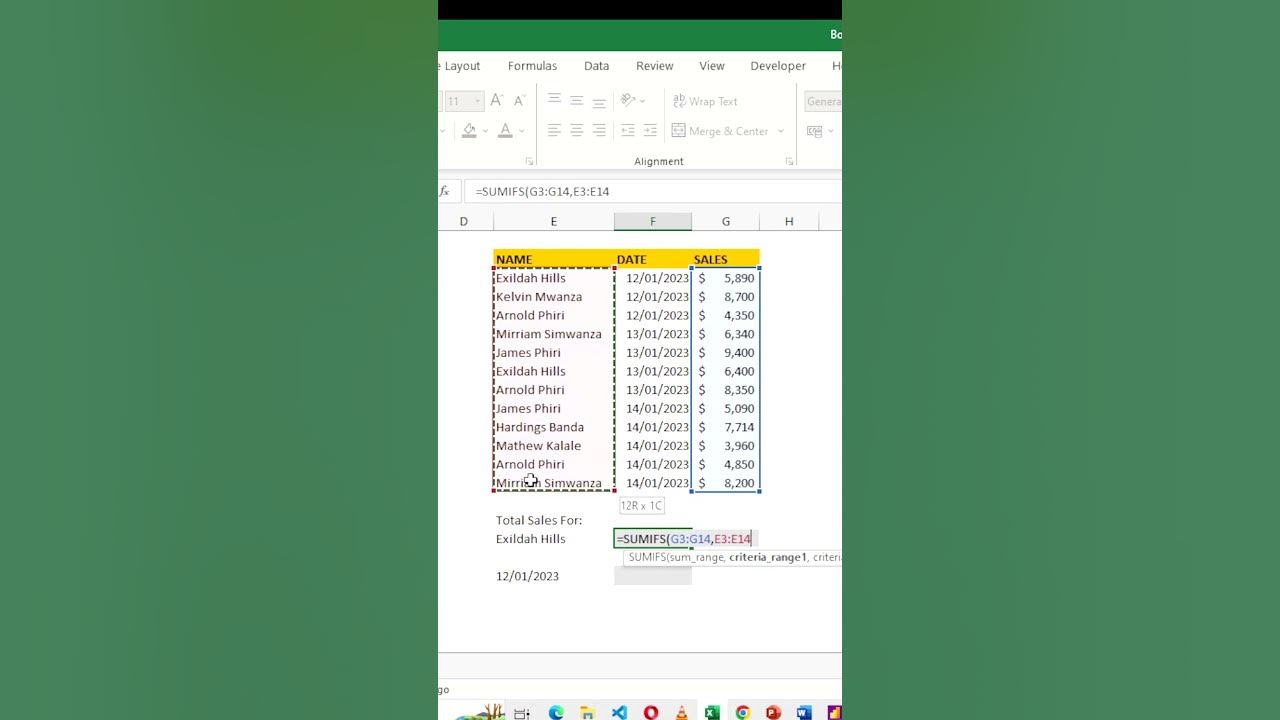Screen dimensions: 1280x720
Task: Toggle Wrap Text
Action: click(x=705, y=101)
